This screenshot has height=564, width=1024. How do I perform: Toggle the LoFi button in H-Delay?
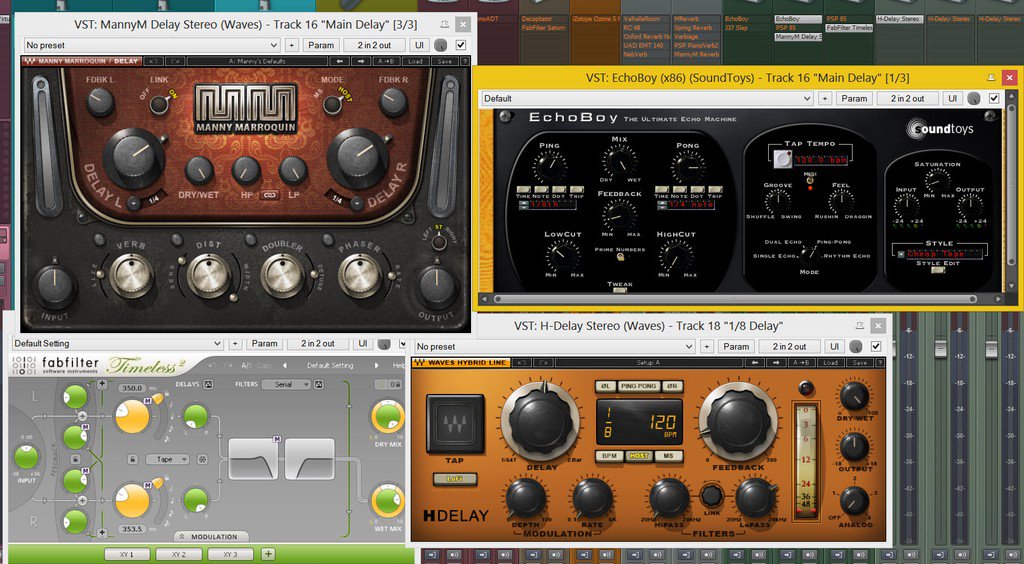tap(455, 479)
